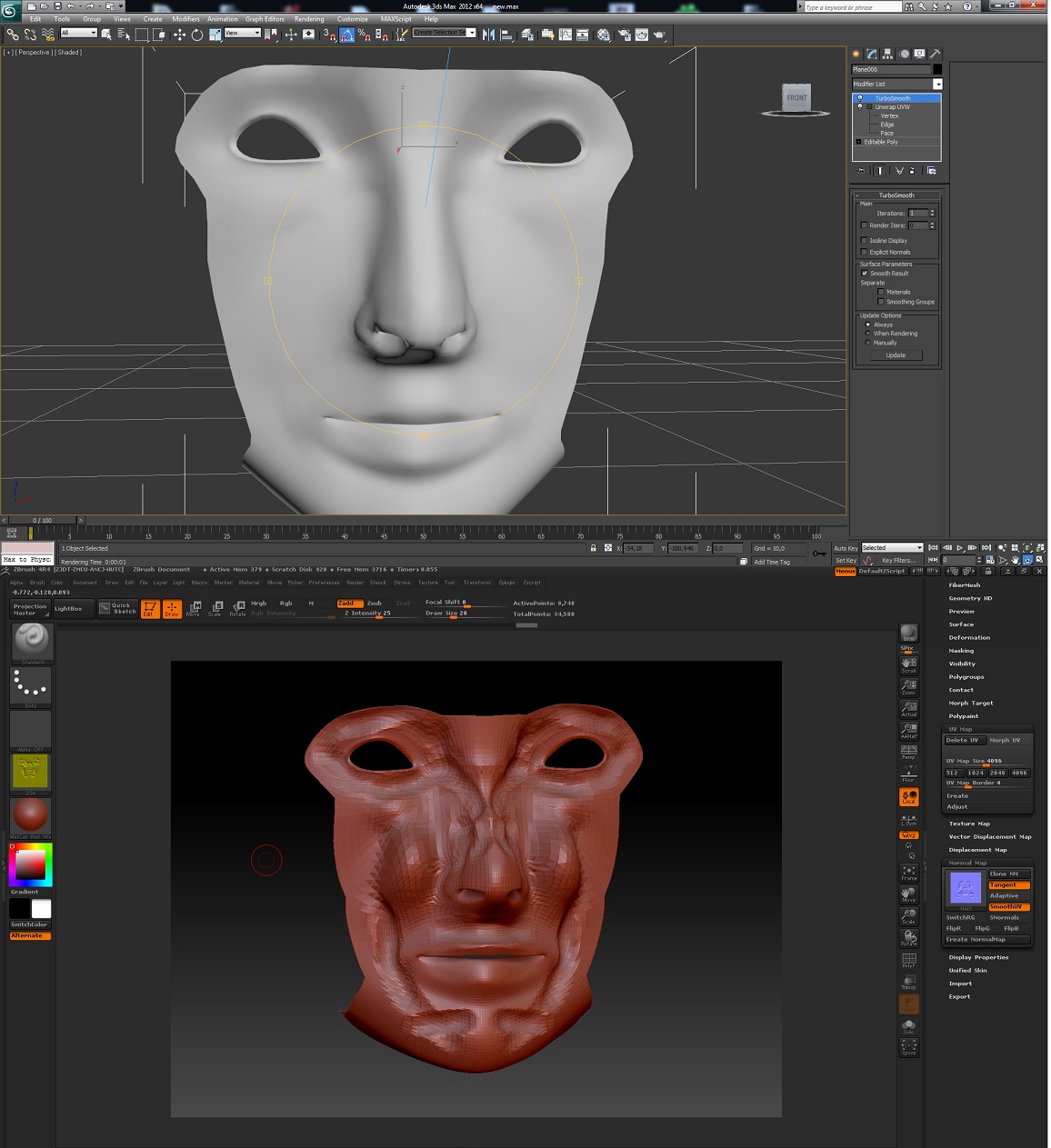Click the Update button in TurboSmooth
This screenshot has height=1148, width=1051.
click(895, 355)
